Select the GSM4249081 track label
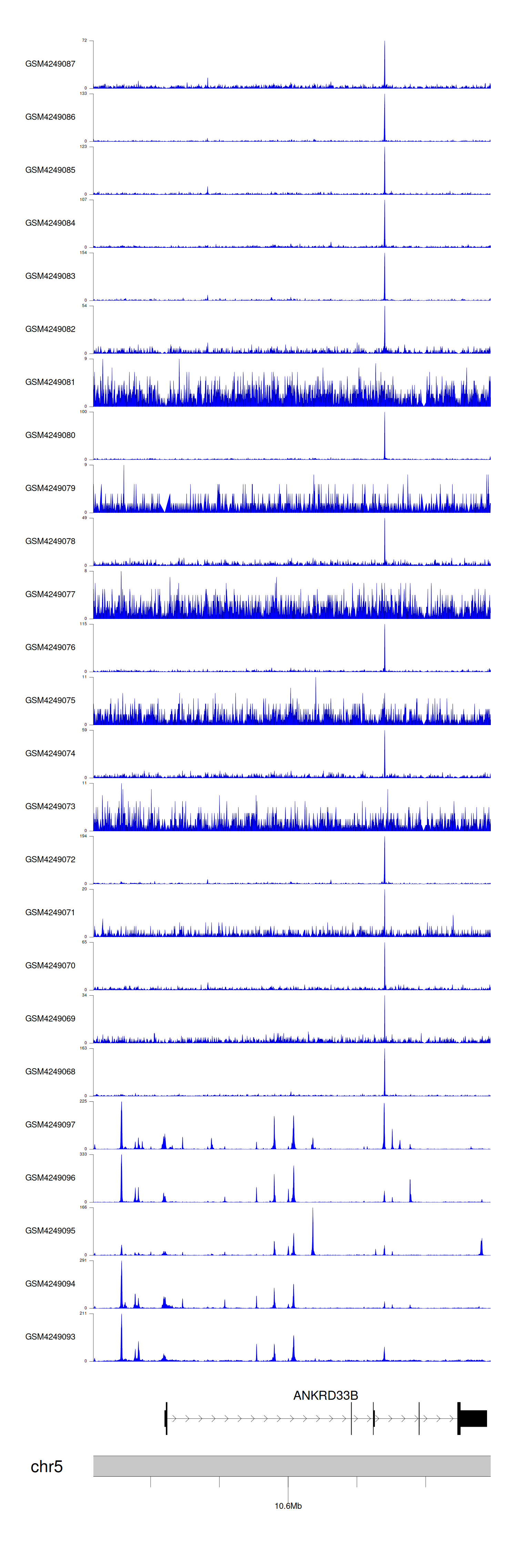 click(50, 382)
